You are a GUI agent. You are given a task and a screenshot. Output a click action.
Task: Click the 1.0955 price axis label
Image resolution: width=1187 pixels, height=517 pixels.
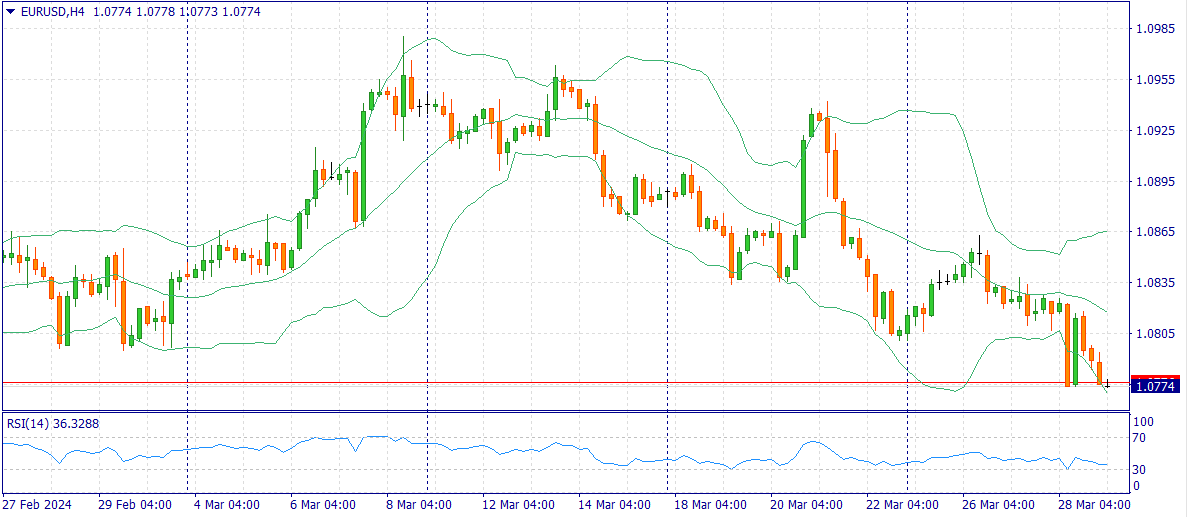tap(1156, 80)
